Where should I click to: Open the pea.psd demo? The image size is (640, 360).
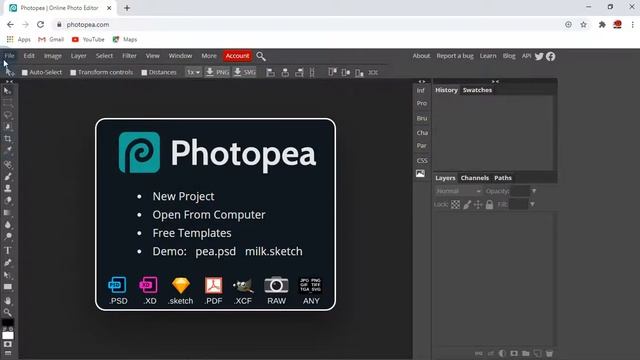point(216,251)
